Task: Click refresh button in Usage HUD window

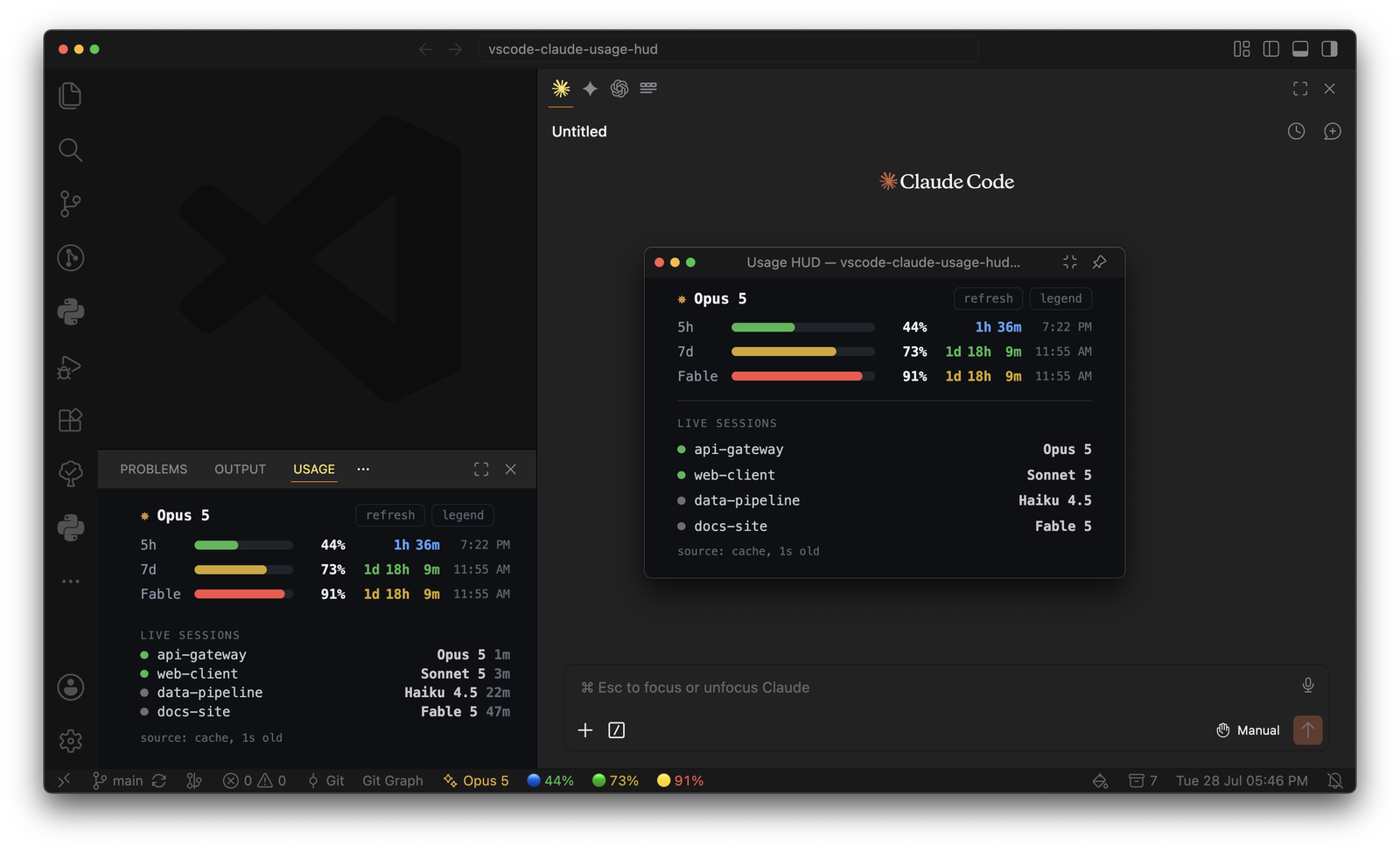Action: (x=989, y=298)
